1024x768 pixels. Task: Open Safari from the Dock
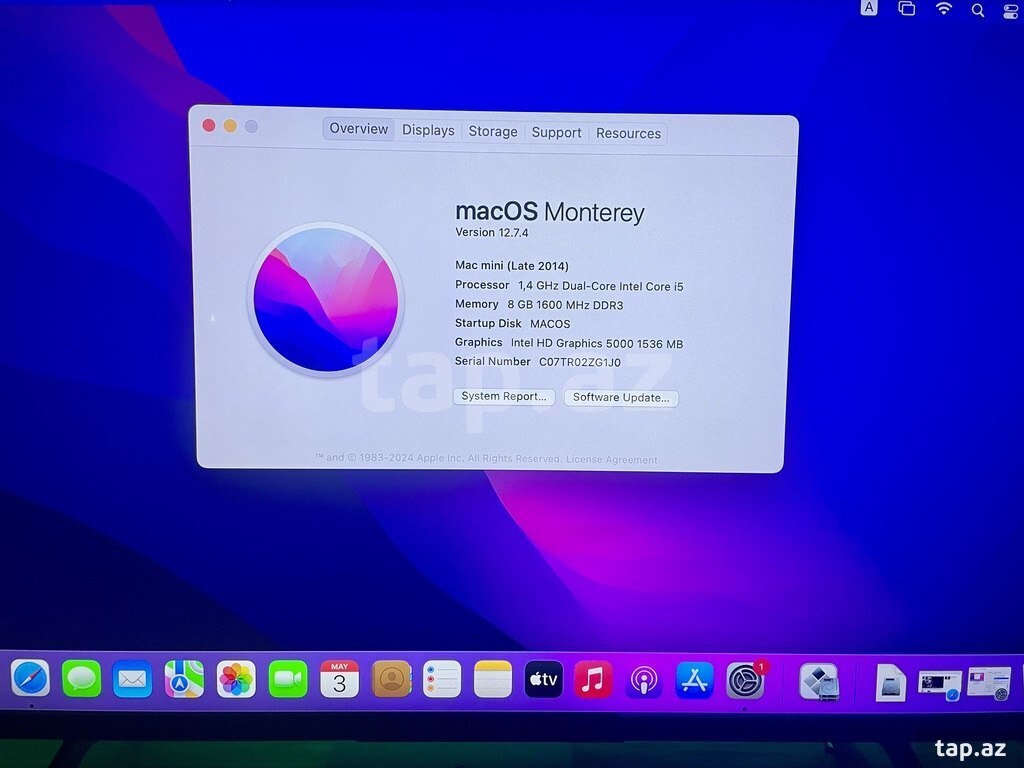[x=30, y=679]
